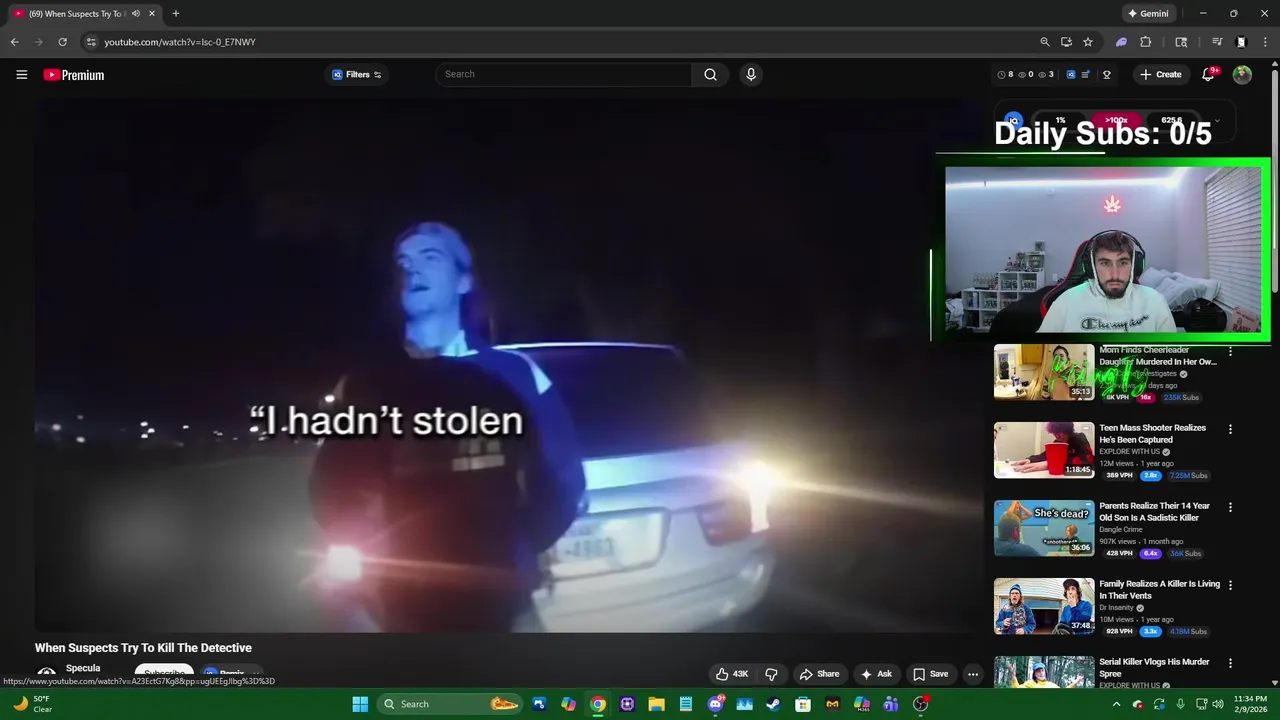This screenshot has height=720, width=1280.
Task: Like the video with 43K thumbs up
Action: (x=732, y=674)
